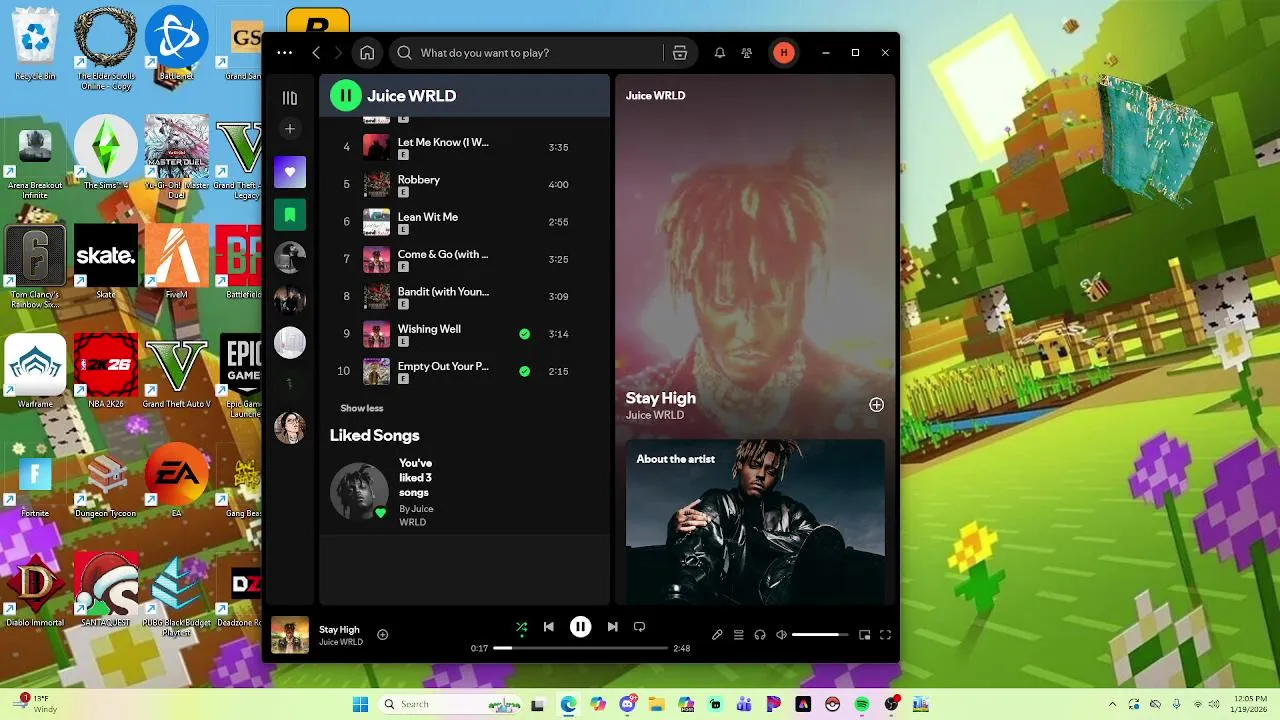Create a playlist with plus icon
This screenshot has height=720, width=1280.
[x=290, y=129]
